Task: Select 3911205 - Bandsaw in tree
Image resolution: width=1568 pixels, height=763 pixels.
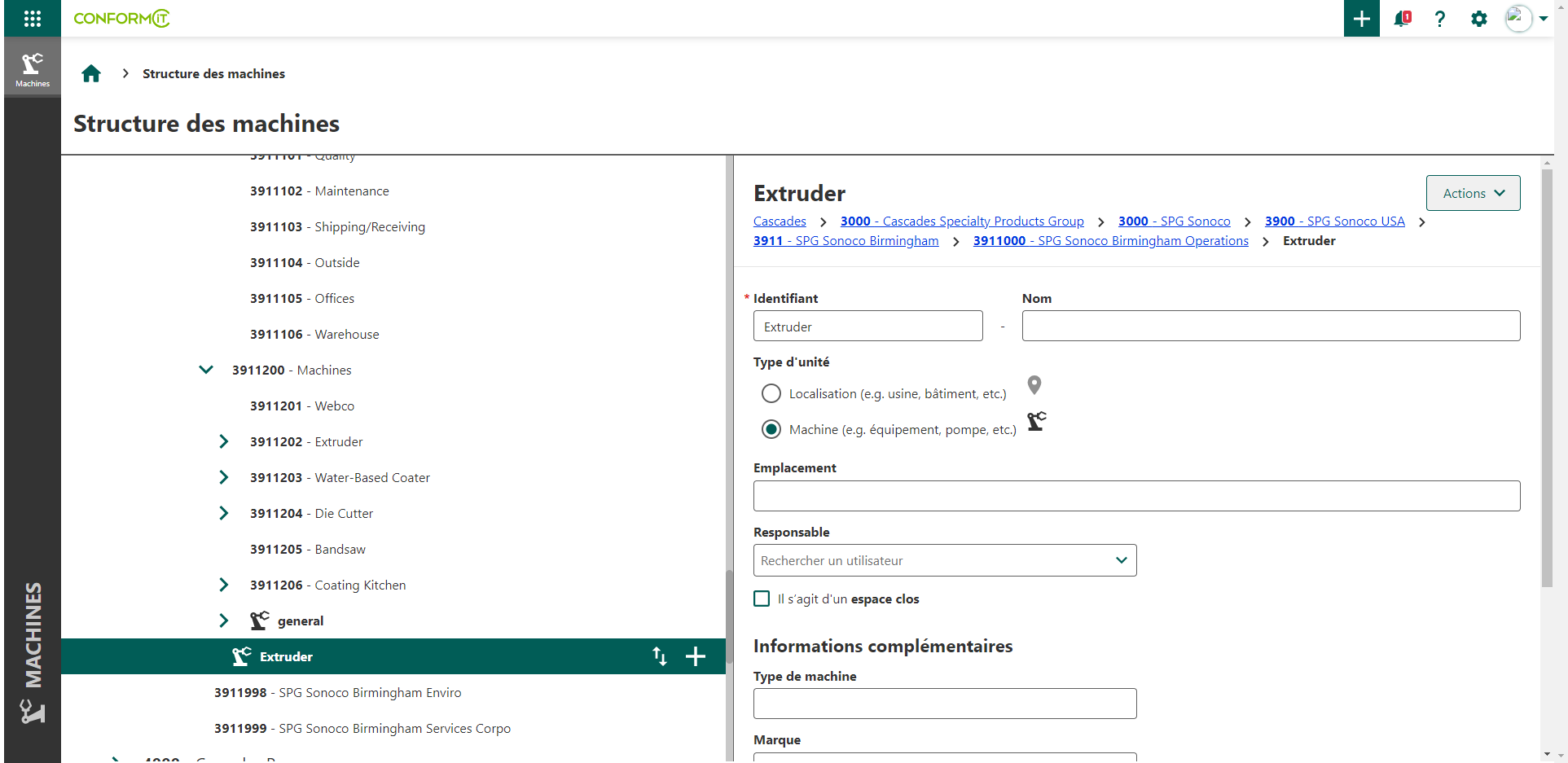Action: pos(308,549)
